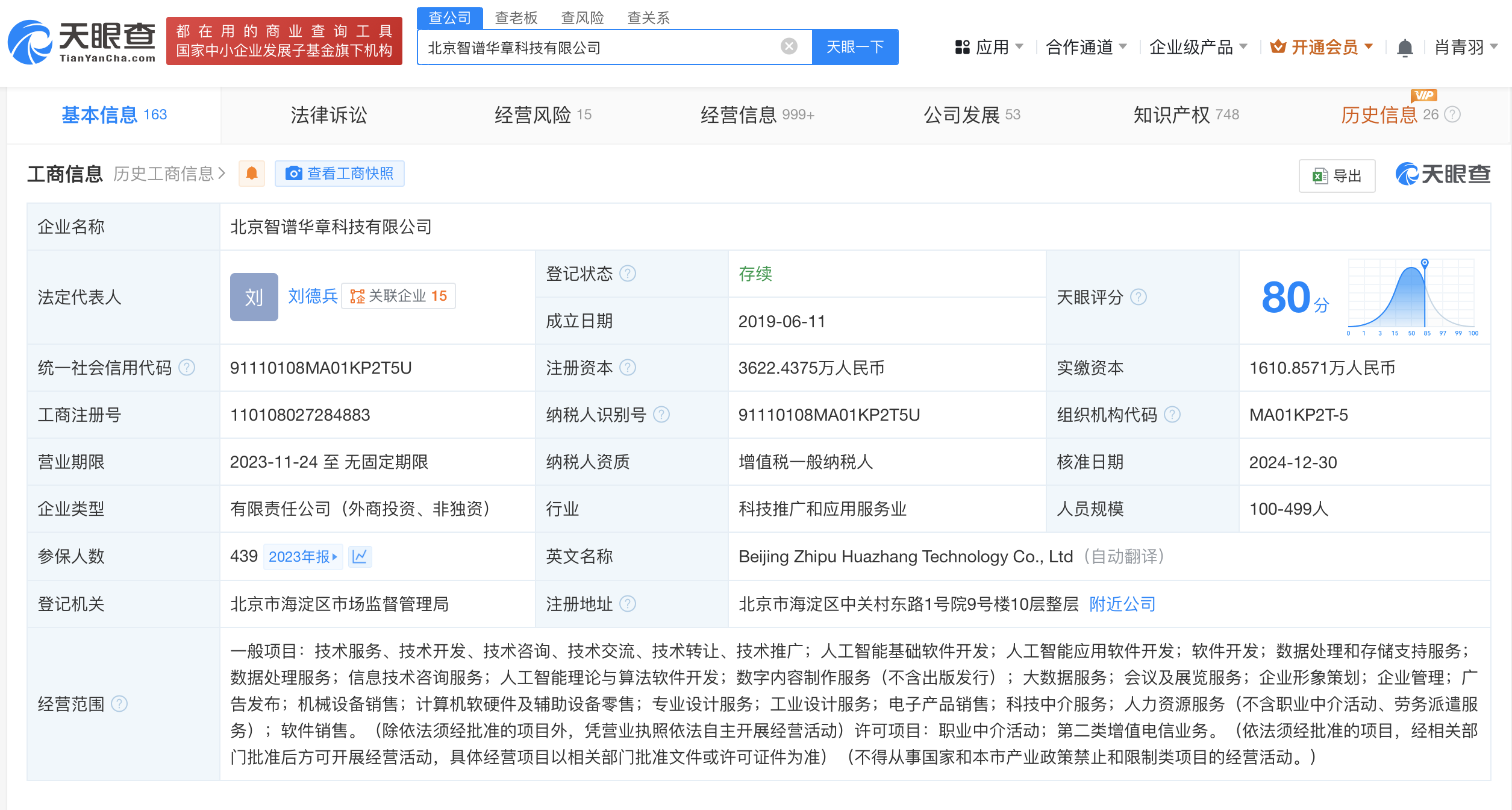Open the insured headcount trend chart icon
The height and width of the screenshot is (810, 1512).
click(360, 556)
